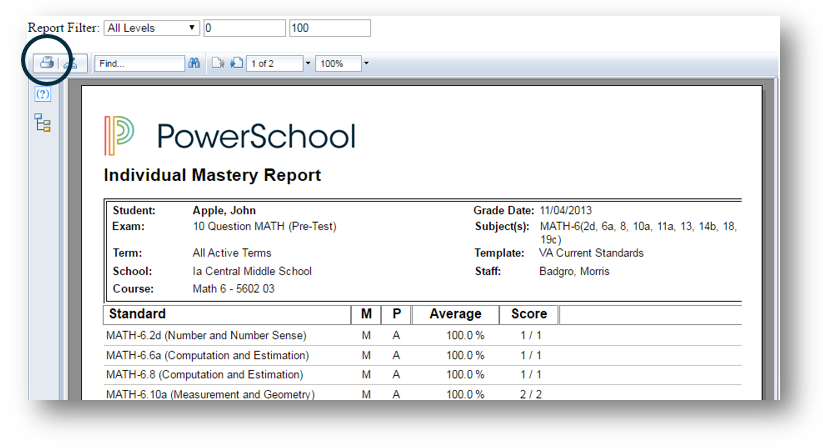Click student name Apple, John
The height and width of the screenshot is (448, 823).
tap(224, 210)
